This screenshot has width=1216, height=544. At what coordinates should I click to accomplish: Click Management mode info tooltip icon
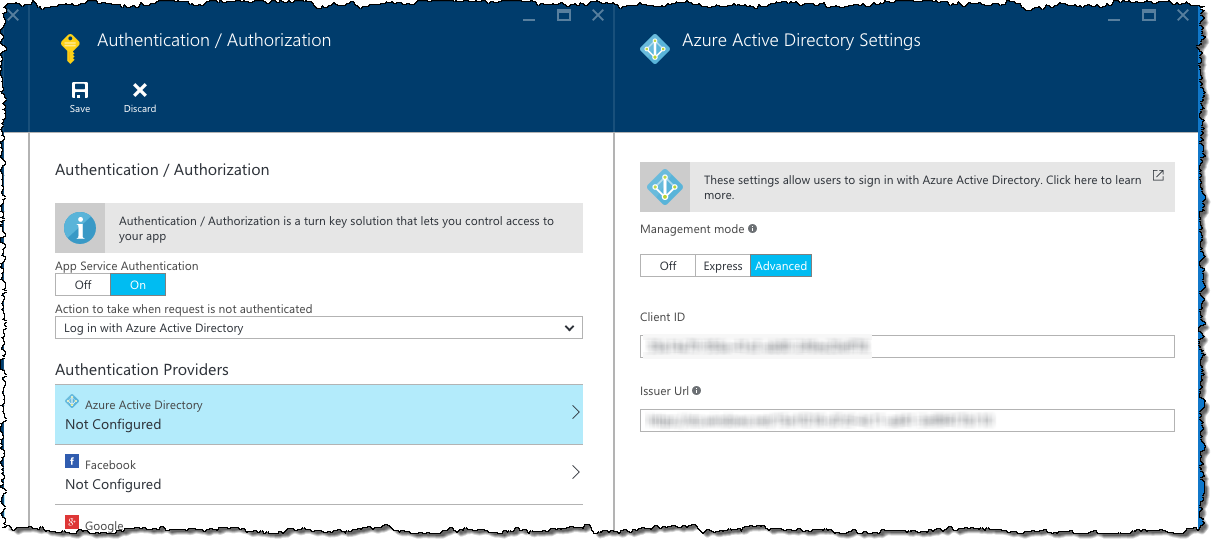(752, 229)
